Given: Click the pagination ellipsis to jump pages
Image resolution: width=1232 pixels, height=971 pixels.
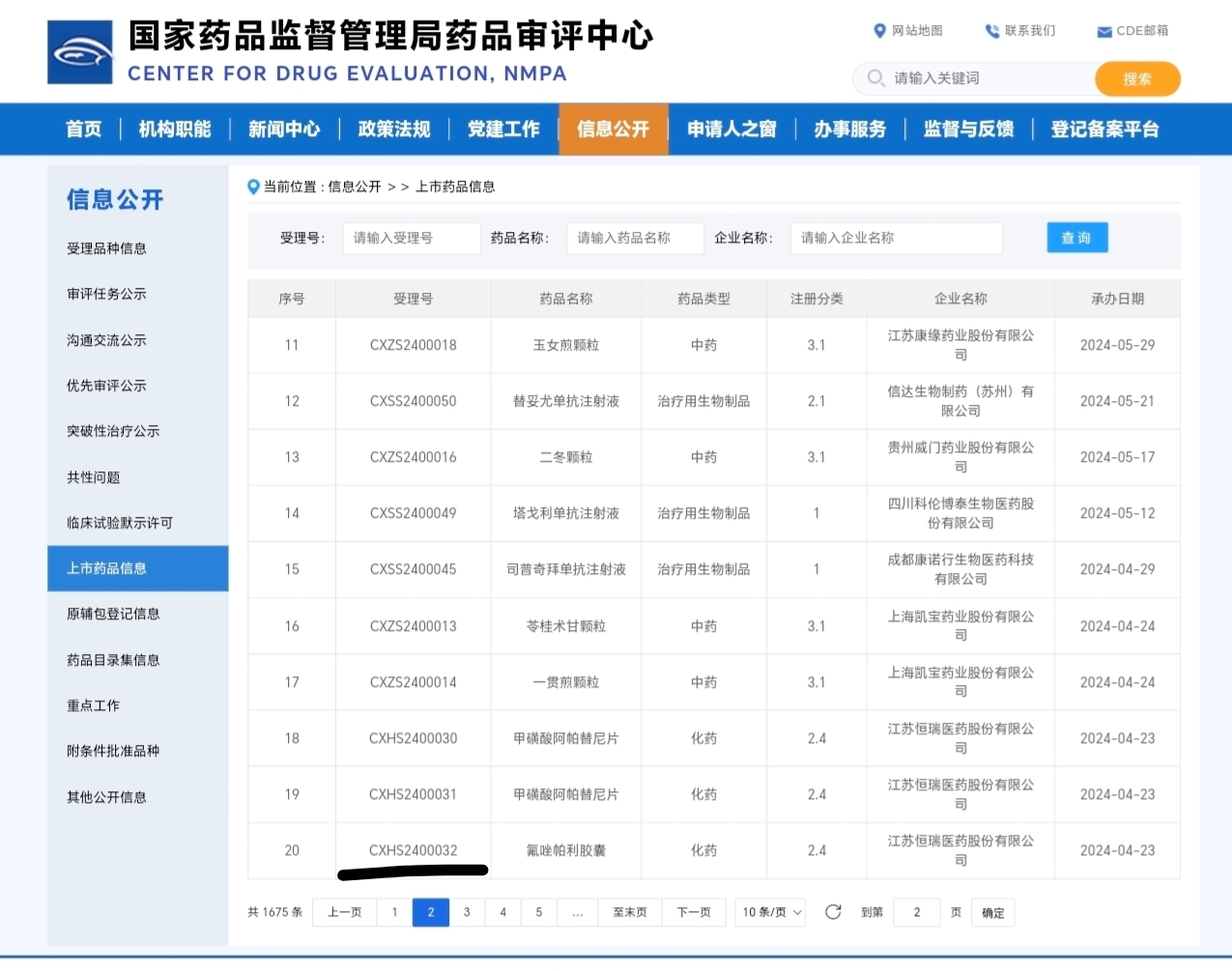Looking at the screenshot, I should point(578,912).
